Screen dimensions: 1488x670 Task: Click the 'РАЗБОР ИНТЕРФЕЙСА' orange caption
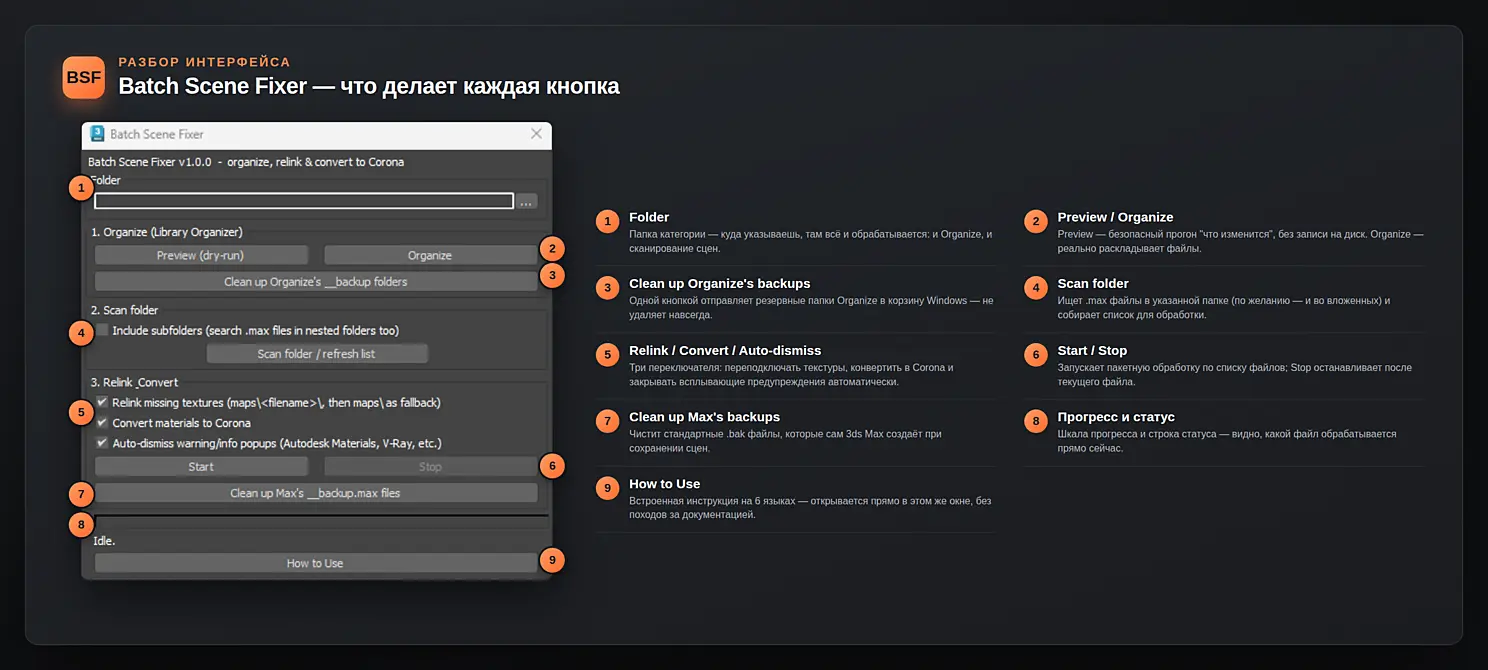(x=204, y=62)
